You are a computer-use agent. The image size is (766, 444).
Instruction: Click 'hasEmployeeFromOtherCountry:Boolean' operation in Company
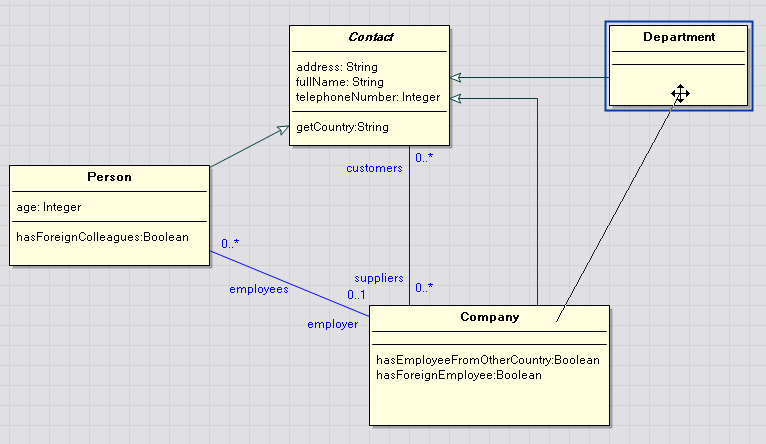pyautogui.click(x=488, y=360)
